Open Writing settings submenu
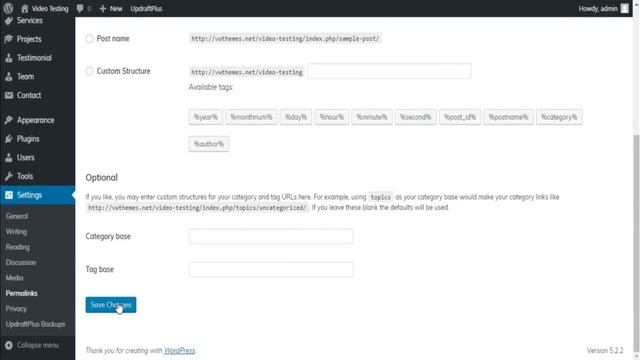Viewport: 640px width, 360px height. [16, 232]
